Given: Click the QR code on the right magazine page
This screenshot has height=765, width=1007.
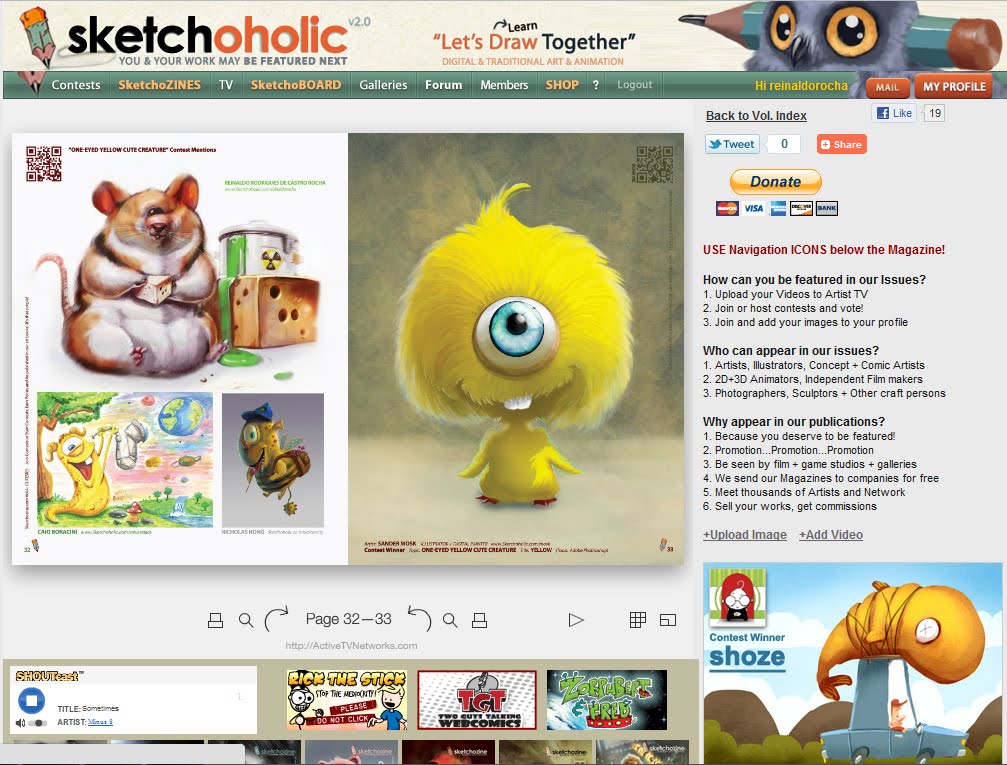Looking at the screenshot, I should [x=653, y=164].
